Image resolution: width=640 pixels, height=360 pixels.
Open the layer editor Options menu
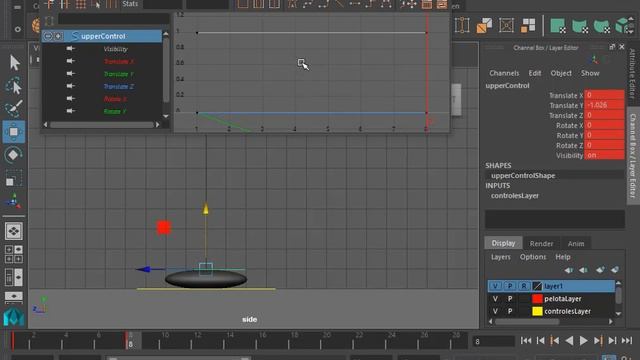point(533,257)
